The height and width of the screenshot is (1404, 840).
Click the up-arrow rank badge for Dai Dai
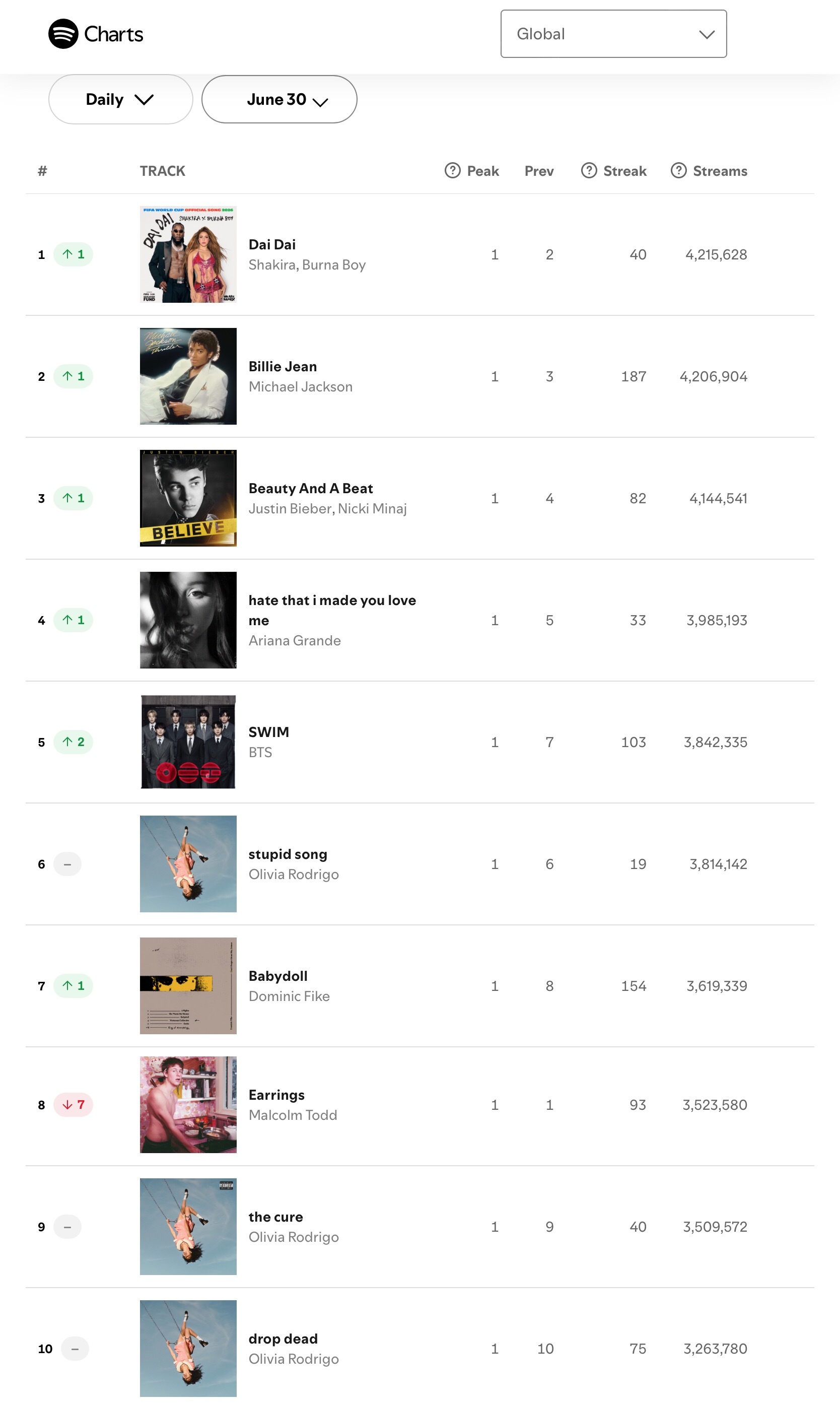click(x=73, y=254)
